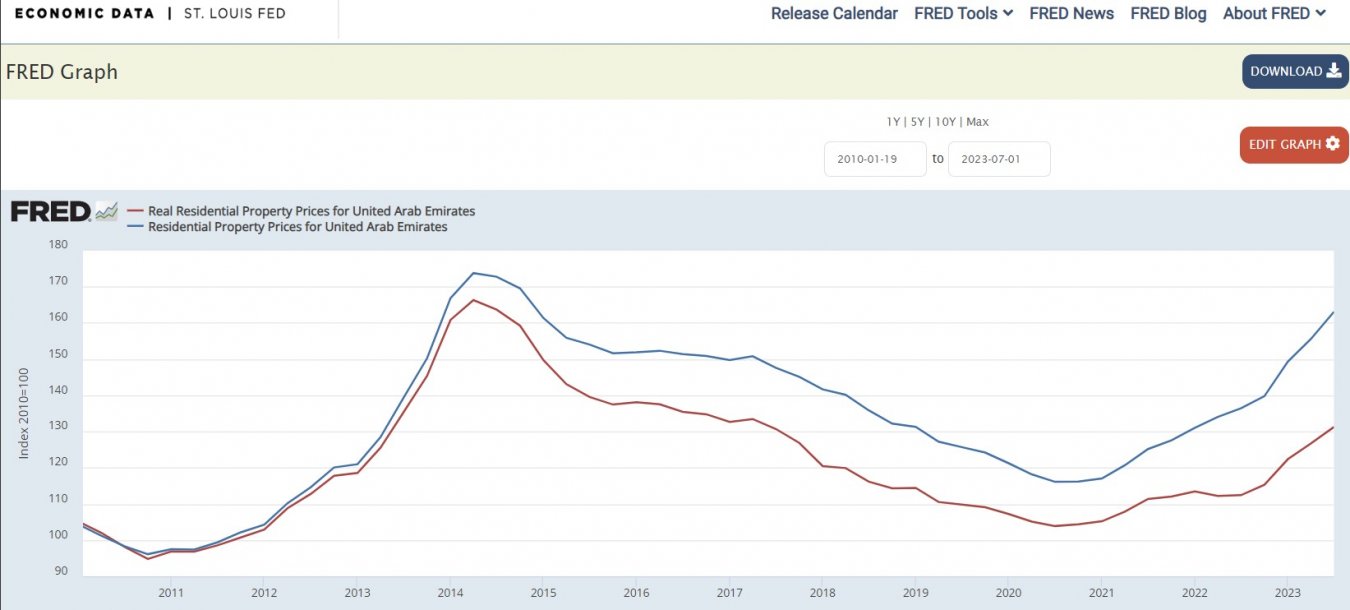Select the 5Y date range
This screenshot has height=610, width=1350.
[x=917, y=122]
